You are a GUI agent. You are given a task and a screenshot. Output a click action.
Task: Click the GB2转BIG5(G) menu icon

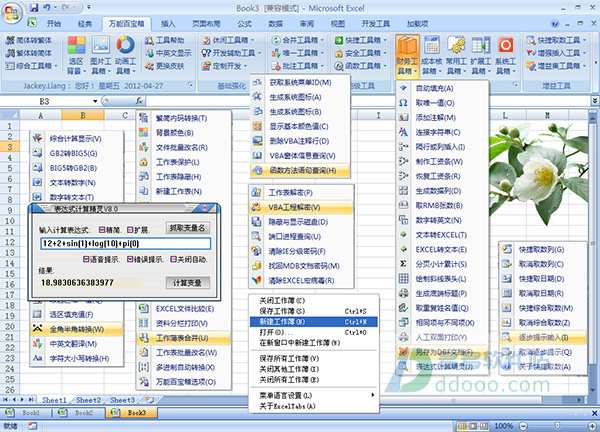click(x=37, y=153)
